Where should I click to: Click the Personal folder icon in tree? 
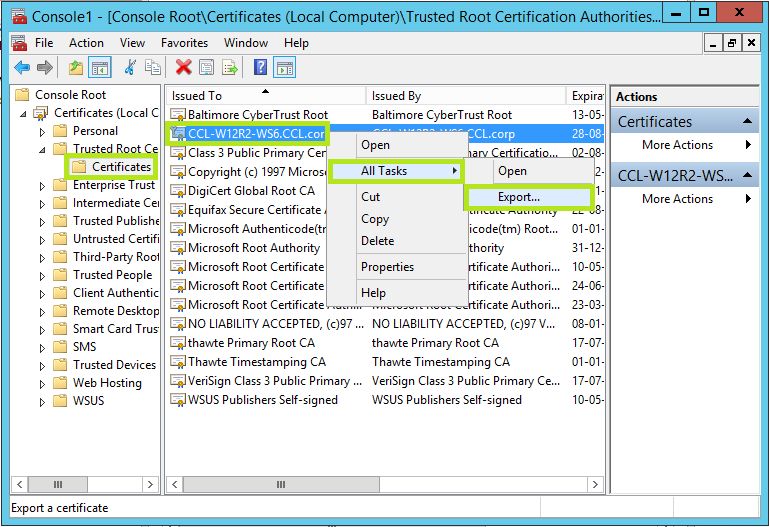(x=60, y=131)
